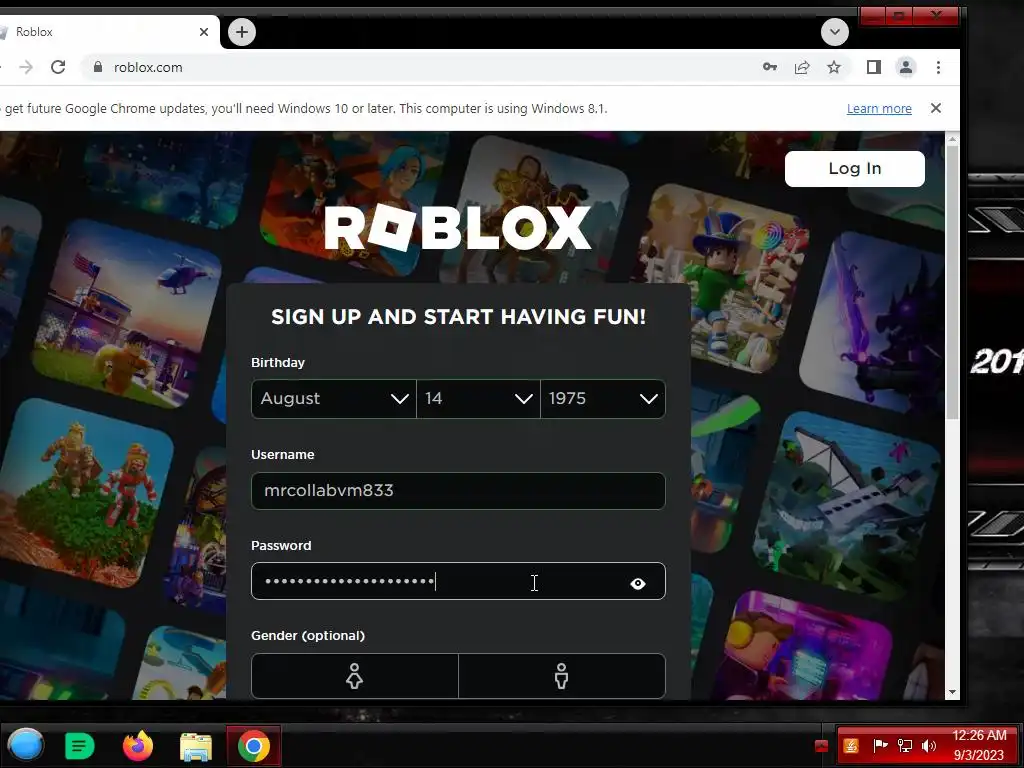The width and height of the screenshot is (1024, 768).
Task: Click the Gender (optional) label
Action: 308,635
